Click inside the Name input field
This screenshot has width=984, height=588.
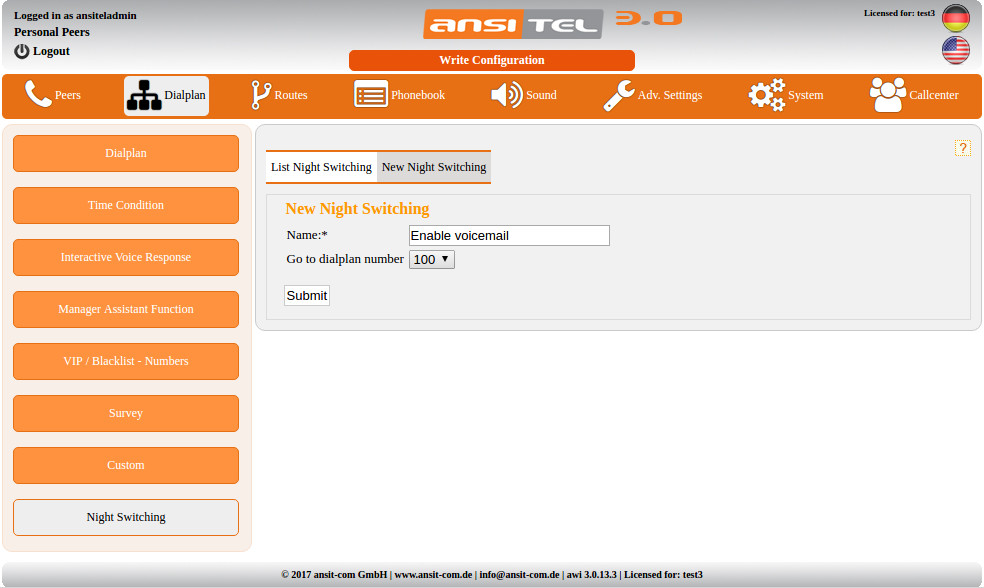click(508, 235)
